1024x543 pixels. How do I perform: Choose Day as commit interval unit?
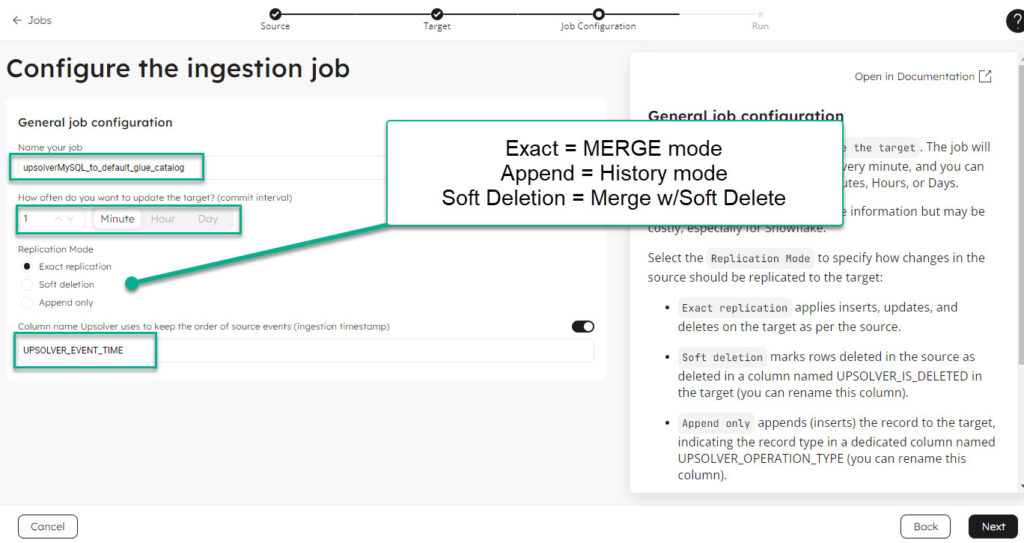point(208,219)
